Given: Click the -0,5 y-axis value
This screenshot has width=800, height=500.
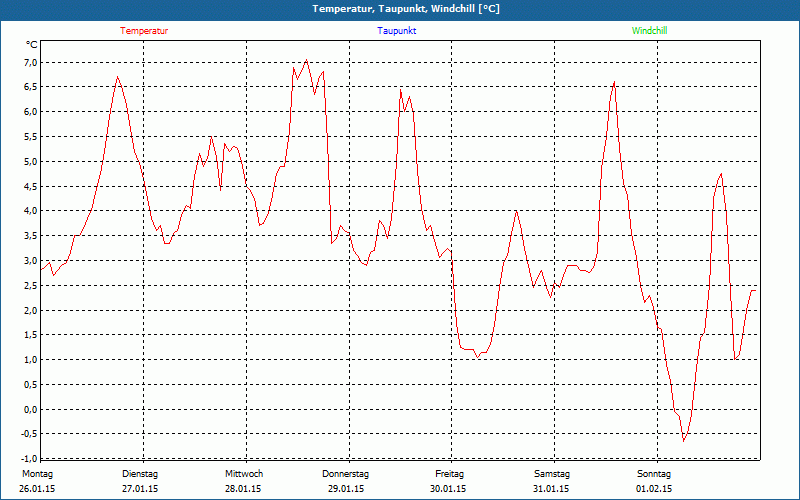Looking at the screenshot, I should pyautogui.click(x=30, y=434).
